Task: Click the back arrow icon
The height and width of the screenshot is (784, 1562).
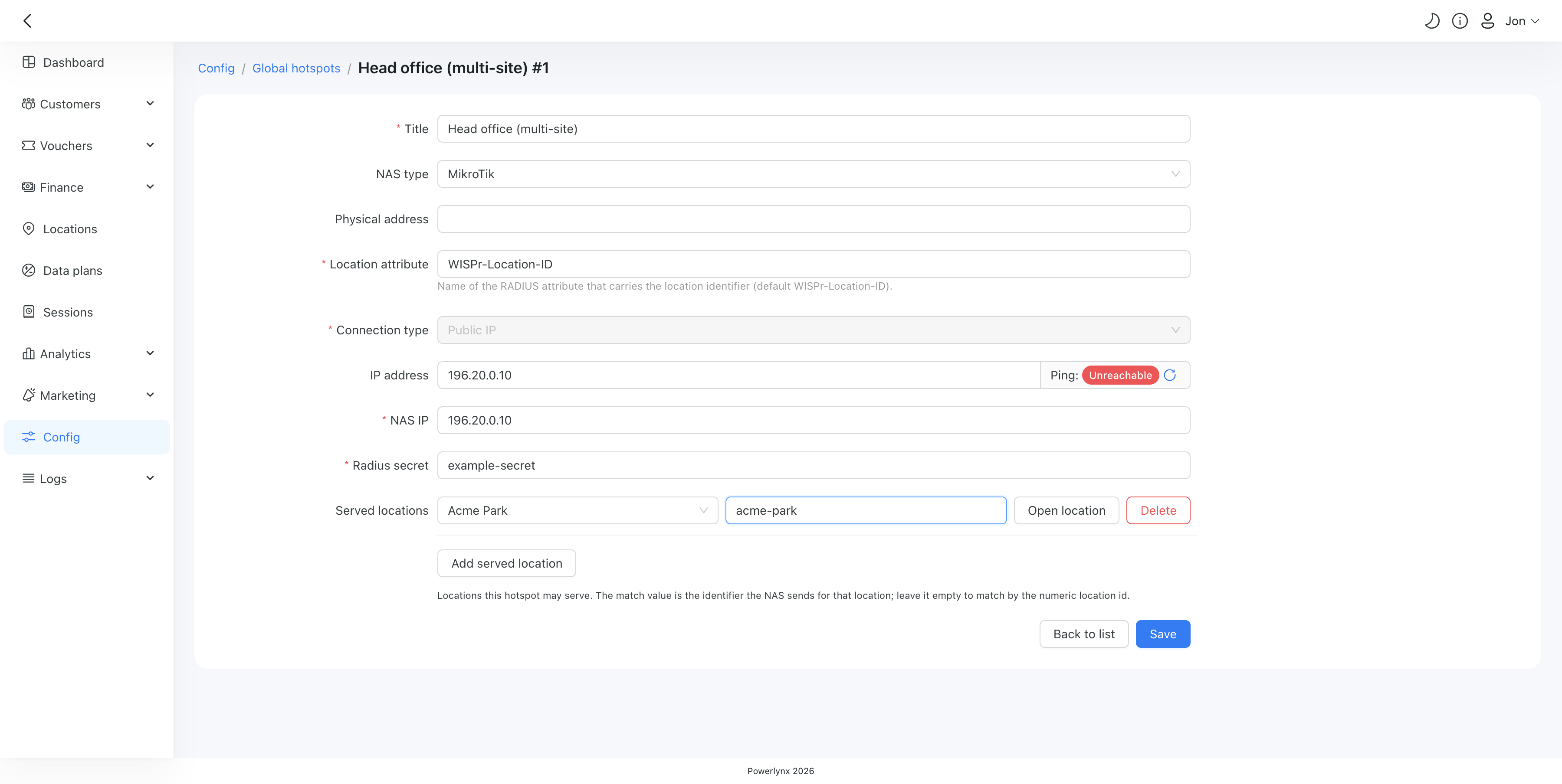Action: tap(27, 21)
